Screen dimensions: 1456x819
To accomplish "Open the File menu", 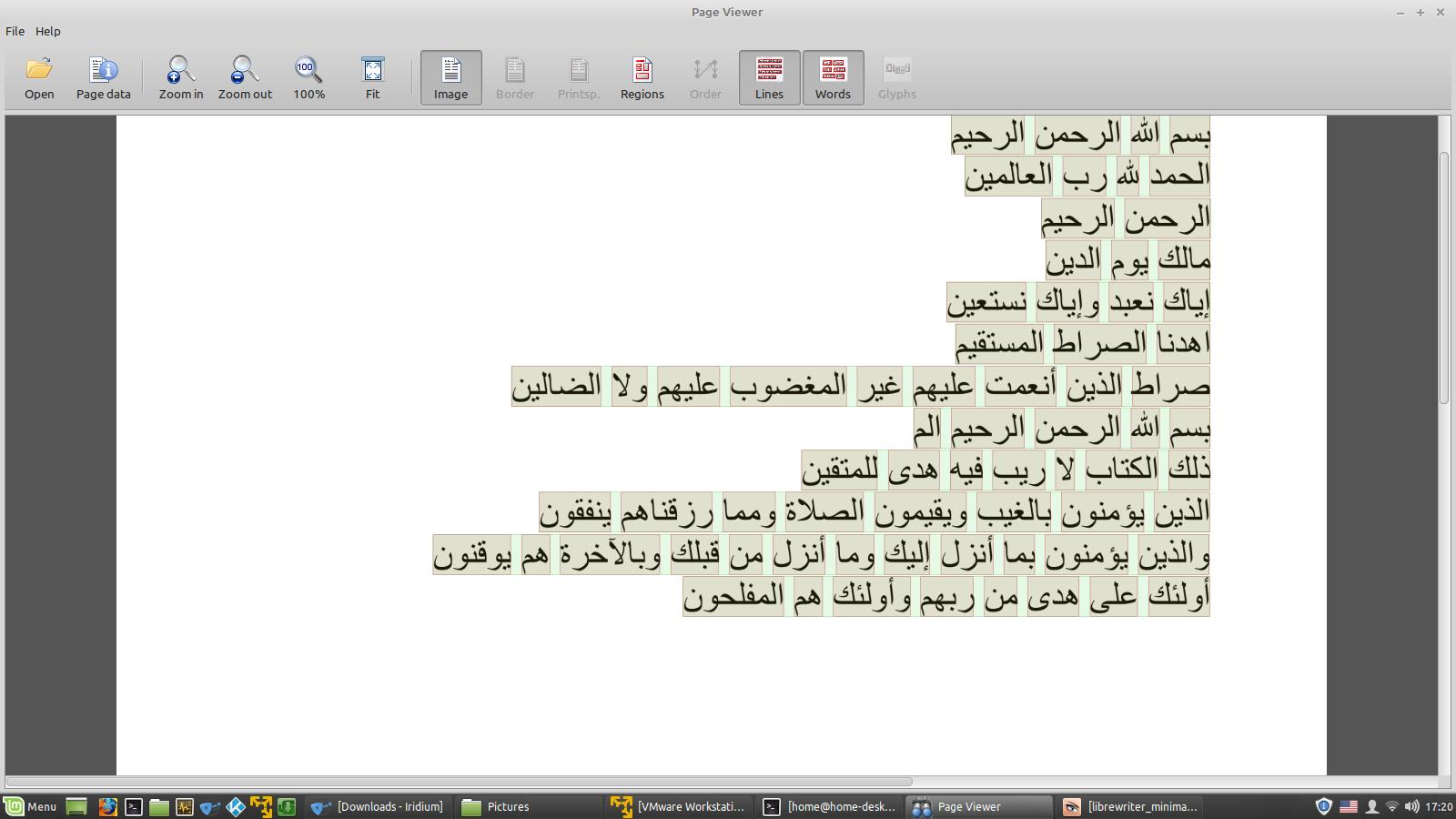I will (15, 31).
